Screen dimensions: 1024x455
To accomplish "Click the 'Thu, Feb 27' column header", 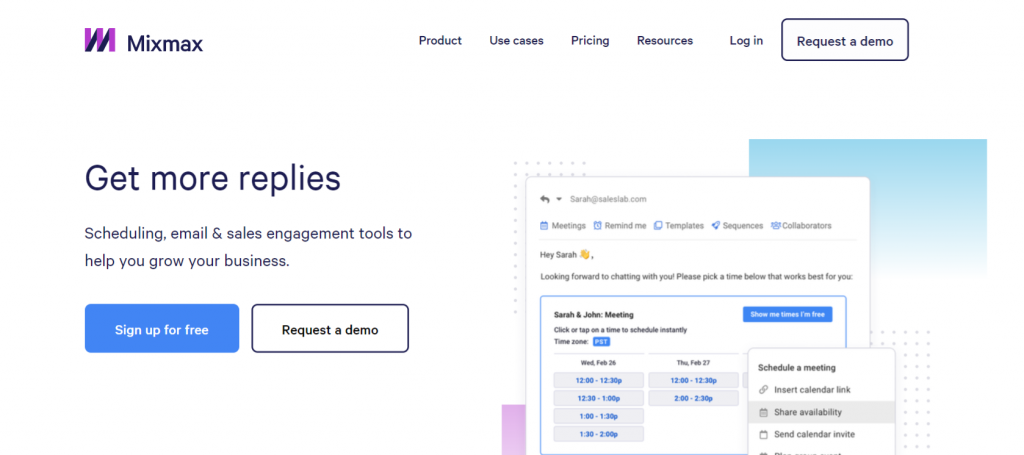I will (693, 362).
